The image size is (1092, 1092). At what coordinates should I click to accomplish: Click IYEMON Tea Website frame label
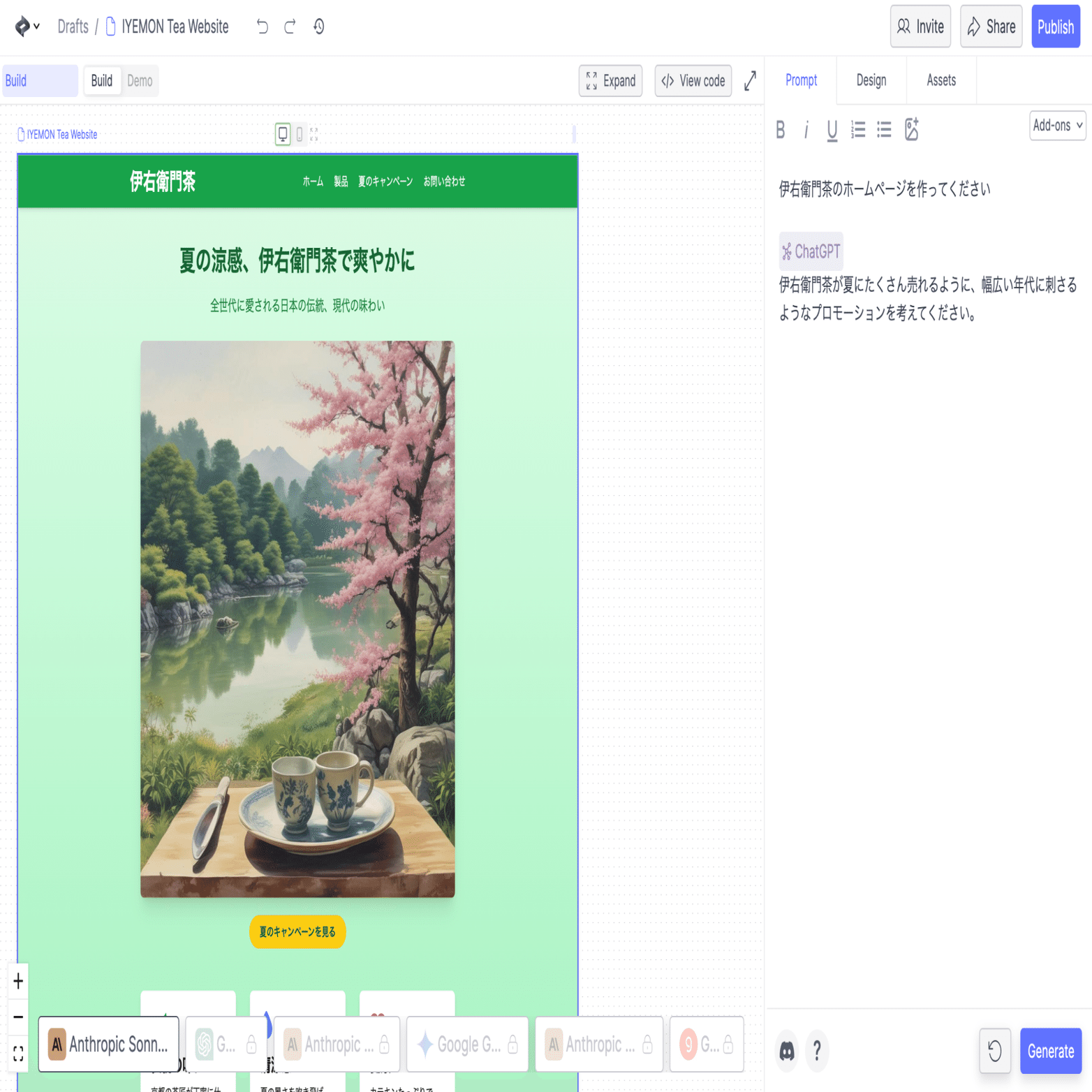58,135
